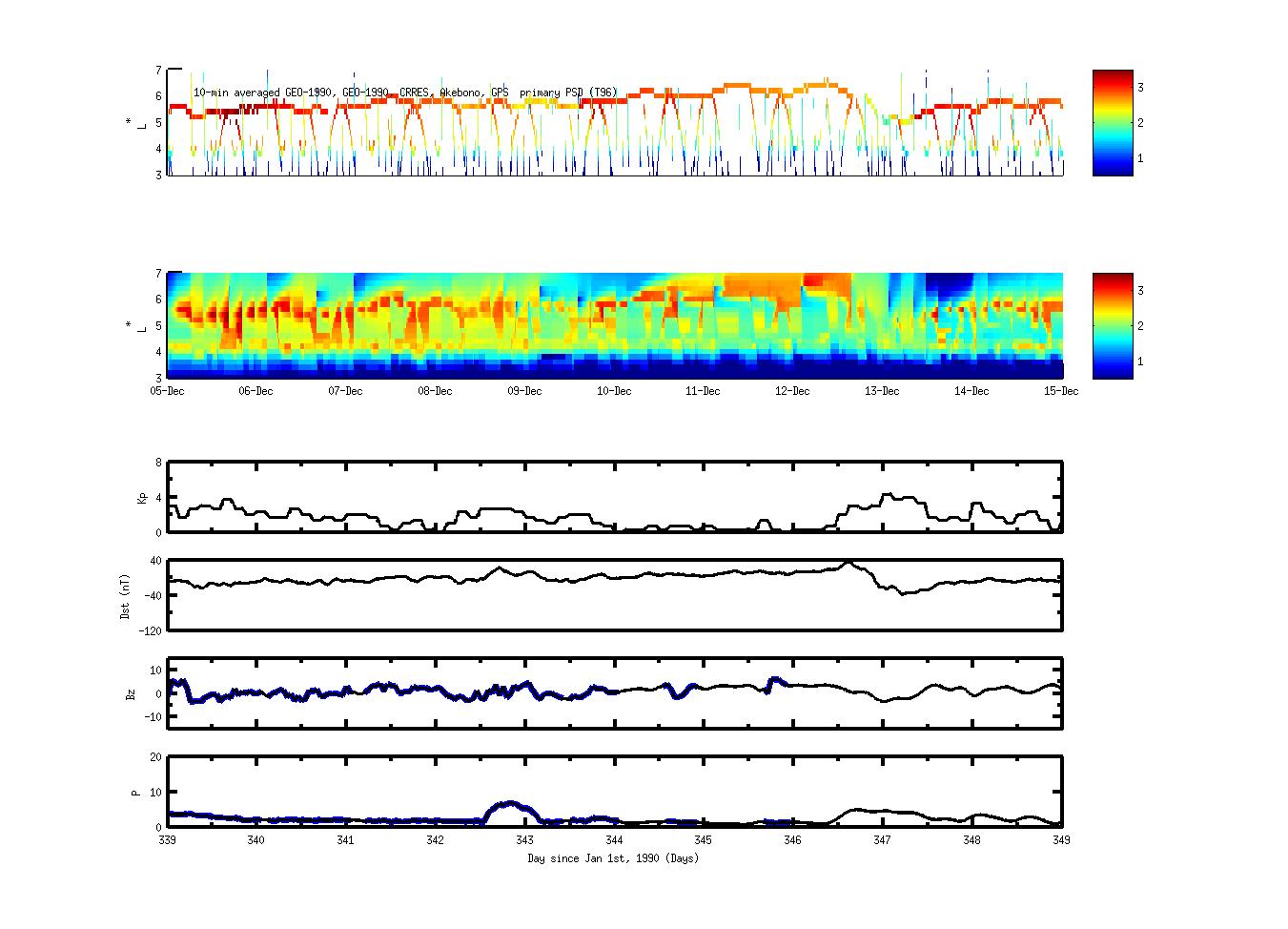This screenshot has height=929, width=1288.
Task: Click the Bz y-axis label
Action: [131, 693]
